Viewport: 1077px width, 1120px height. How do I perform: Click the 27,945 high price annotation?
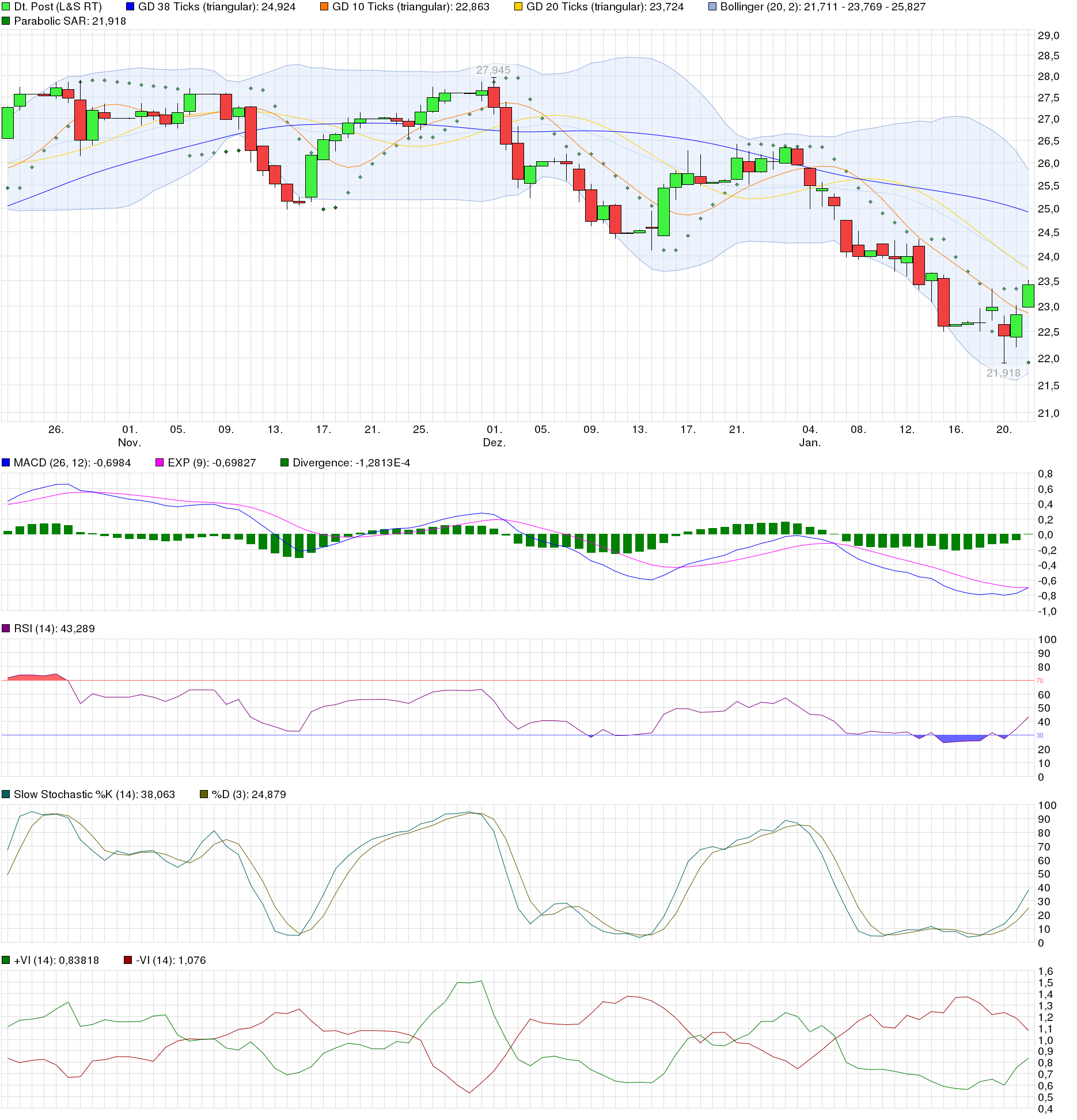point(493,70)
